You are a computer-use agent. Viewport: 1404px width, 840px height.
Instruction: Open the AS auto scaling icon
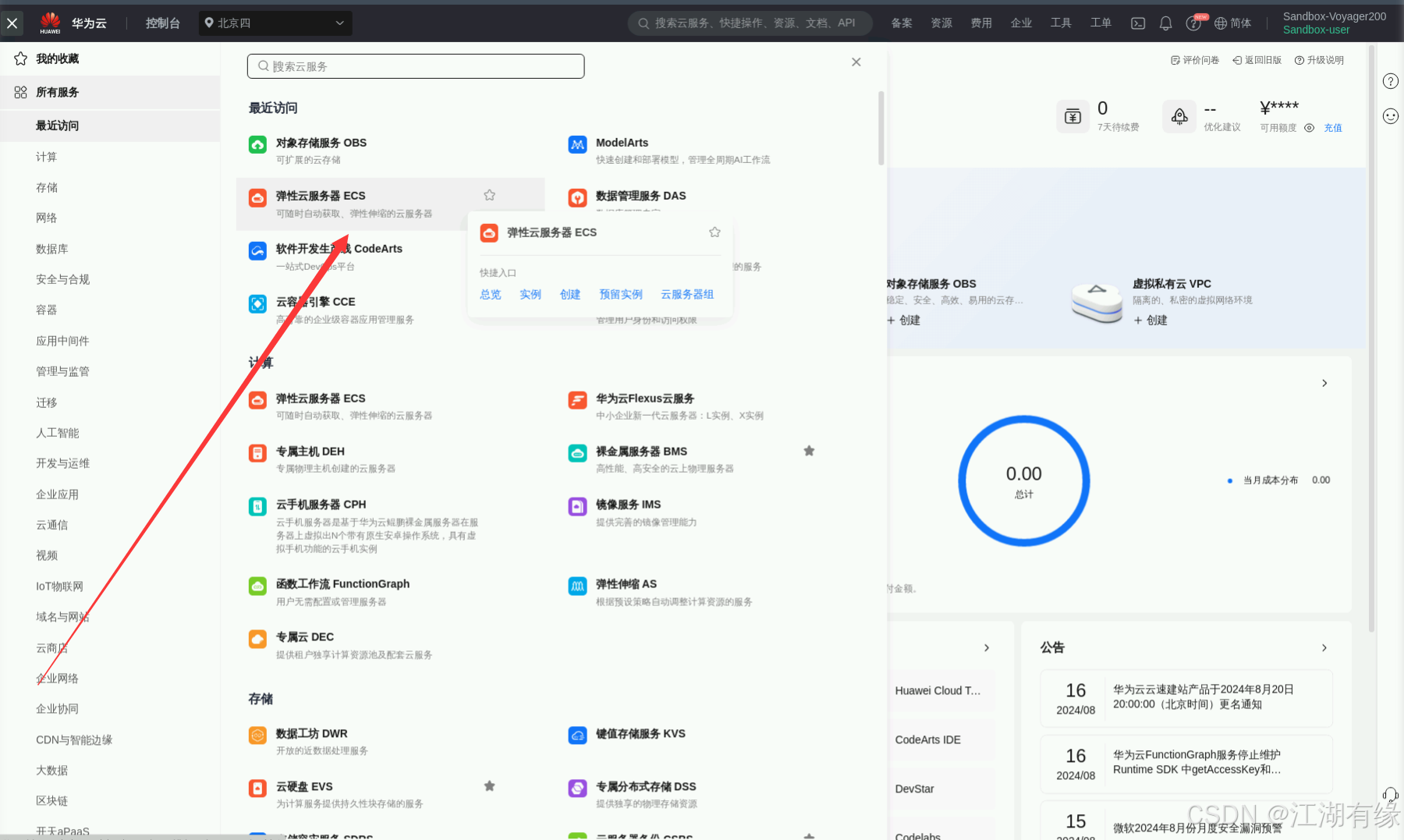coord(577,586)
